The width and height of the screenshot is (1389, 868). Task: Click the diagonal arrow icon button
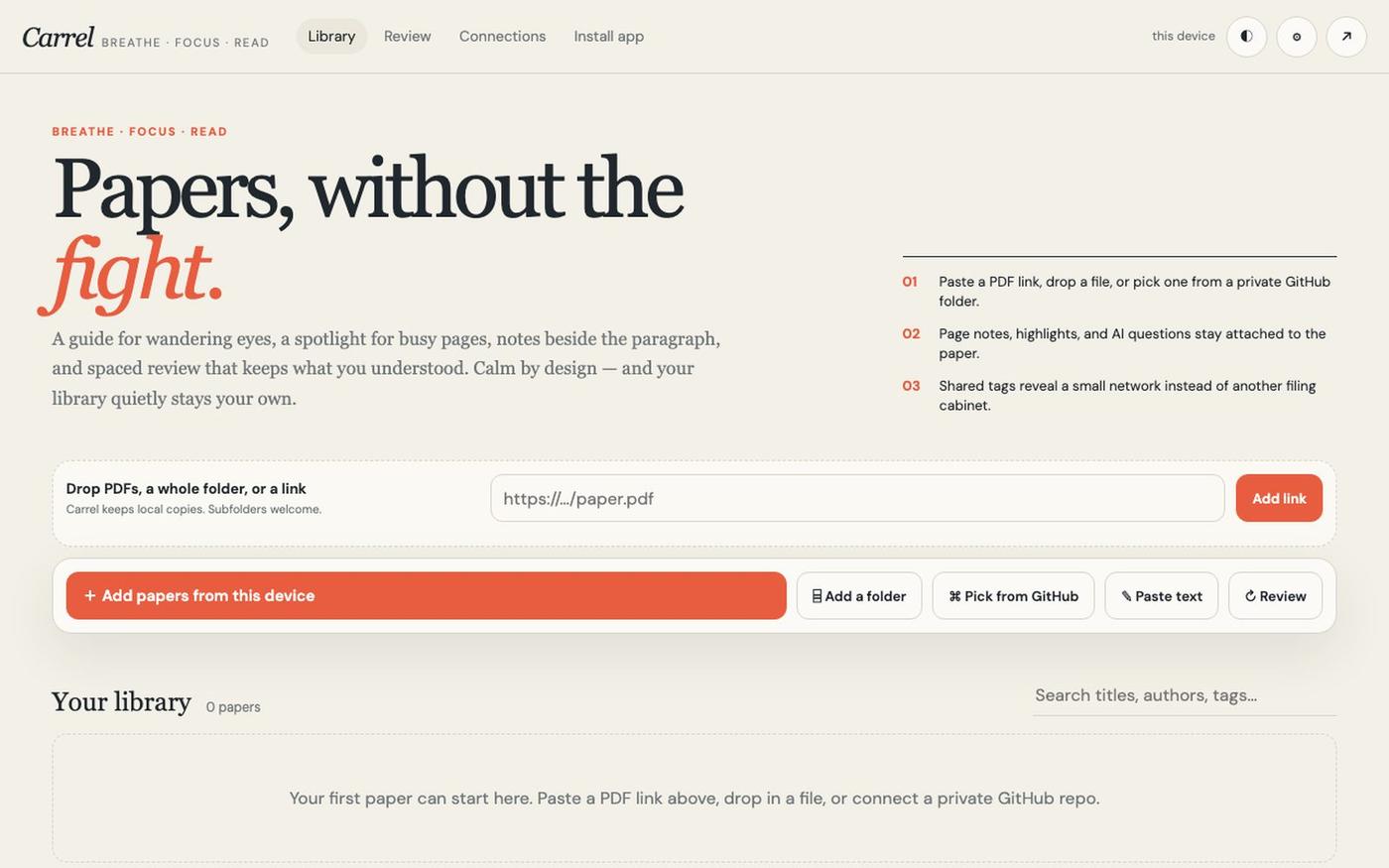point(1346,37)
